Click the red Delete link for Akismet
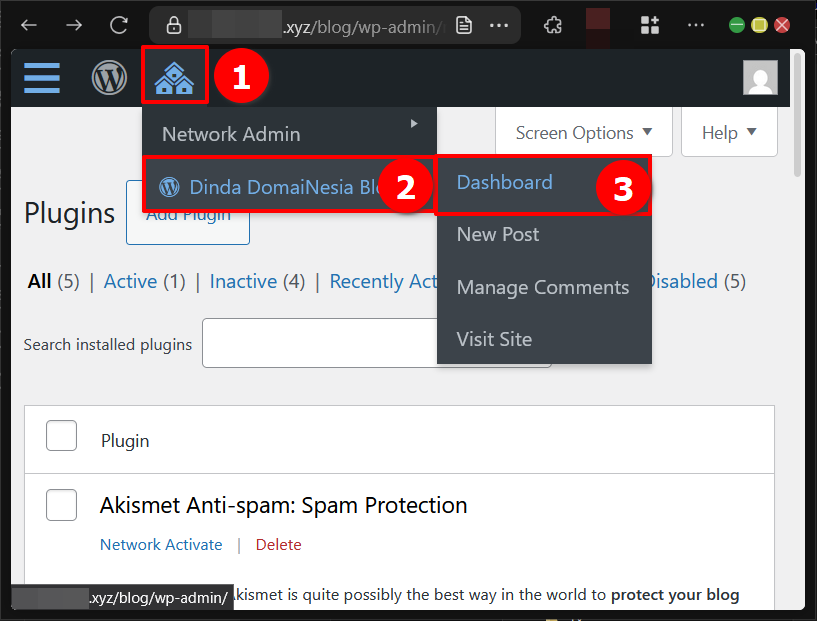817x621 pixels. tap(278, 545)
